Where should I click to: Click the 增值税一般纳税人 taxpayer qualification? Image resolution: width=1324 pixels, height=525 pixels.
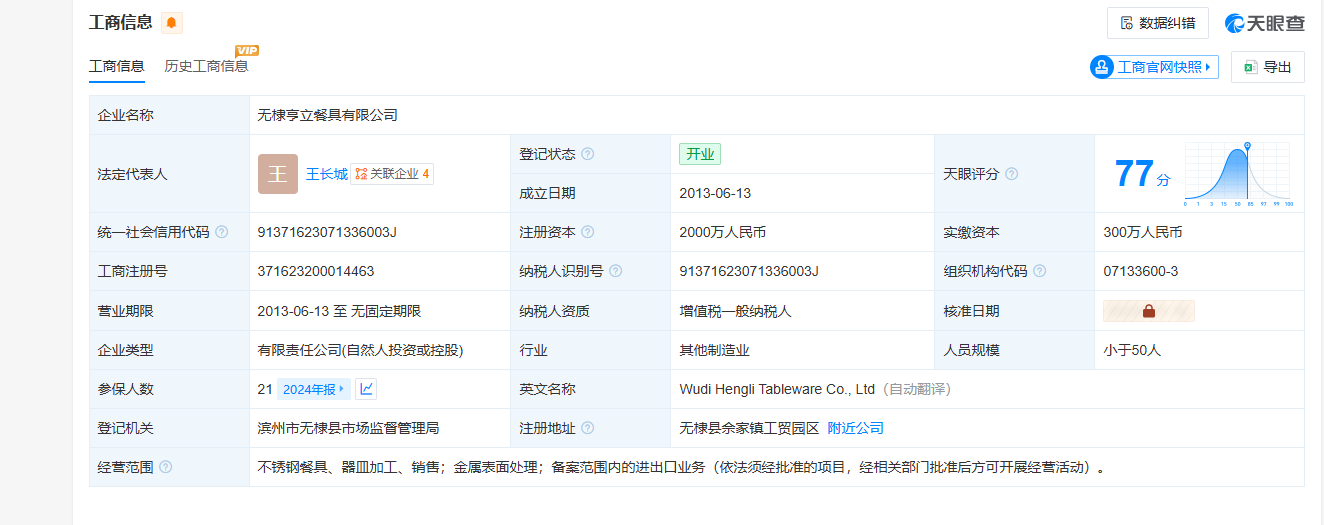pyautogui.click(x=735, y=311)
